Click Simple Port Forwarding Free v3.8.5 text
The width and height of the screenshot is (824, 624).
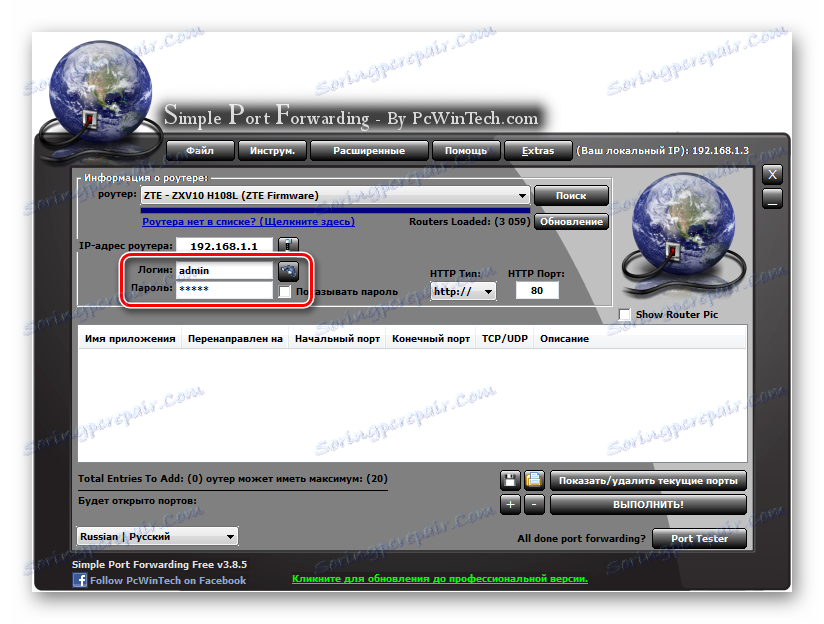[x=159, y=564]
